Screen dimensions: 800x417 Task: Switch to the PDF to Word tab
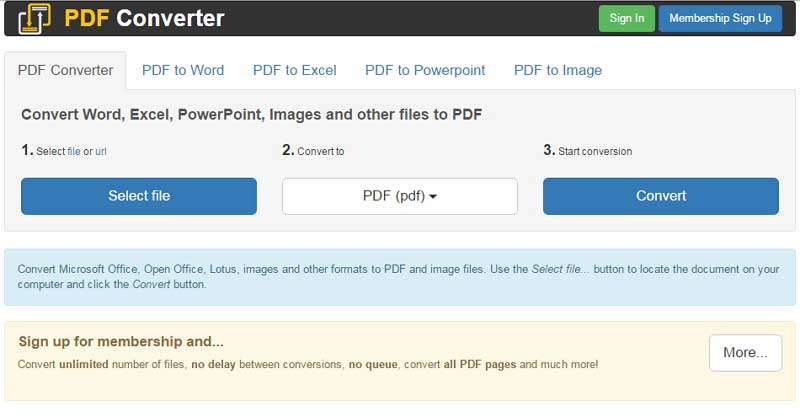coord(183,70)
